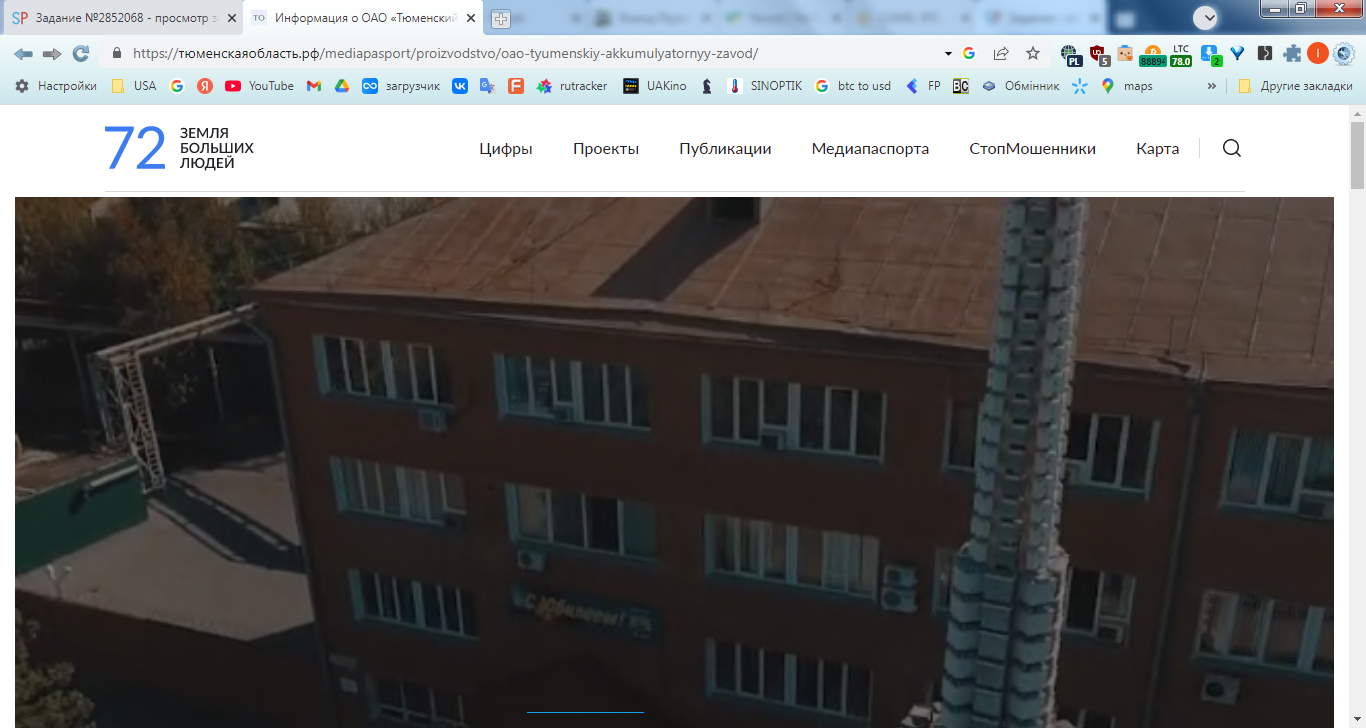Go home via the 72 Земля больших людей logo
1366x728 pixels.
[180, 148]
